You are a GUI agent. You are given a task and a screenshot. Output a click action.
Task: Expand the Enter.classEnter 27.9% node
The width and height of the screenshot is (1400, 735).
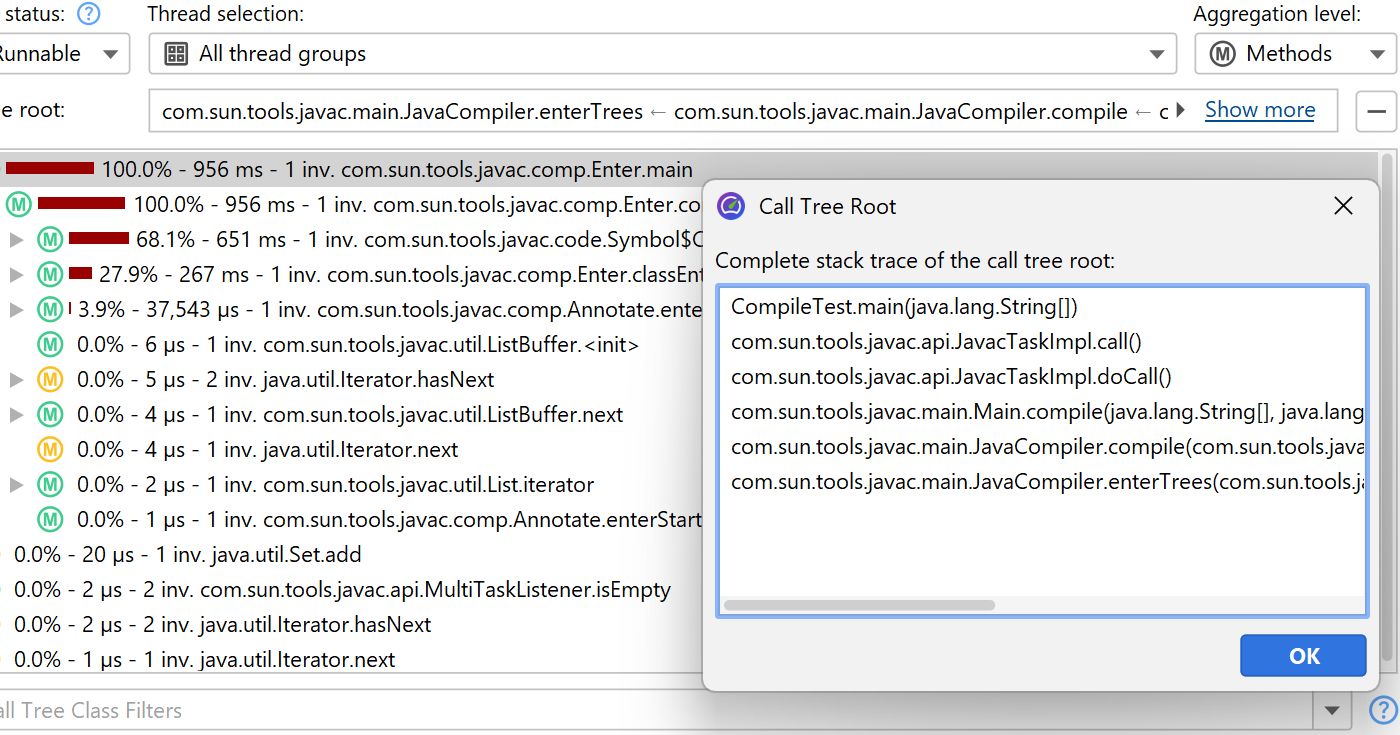(x=16, y=275)
